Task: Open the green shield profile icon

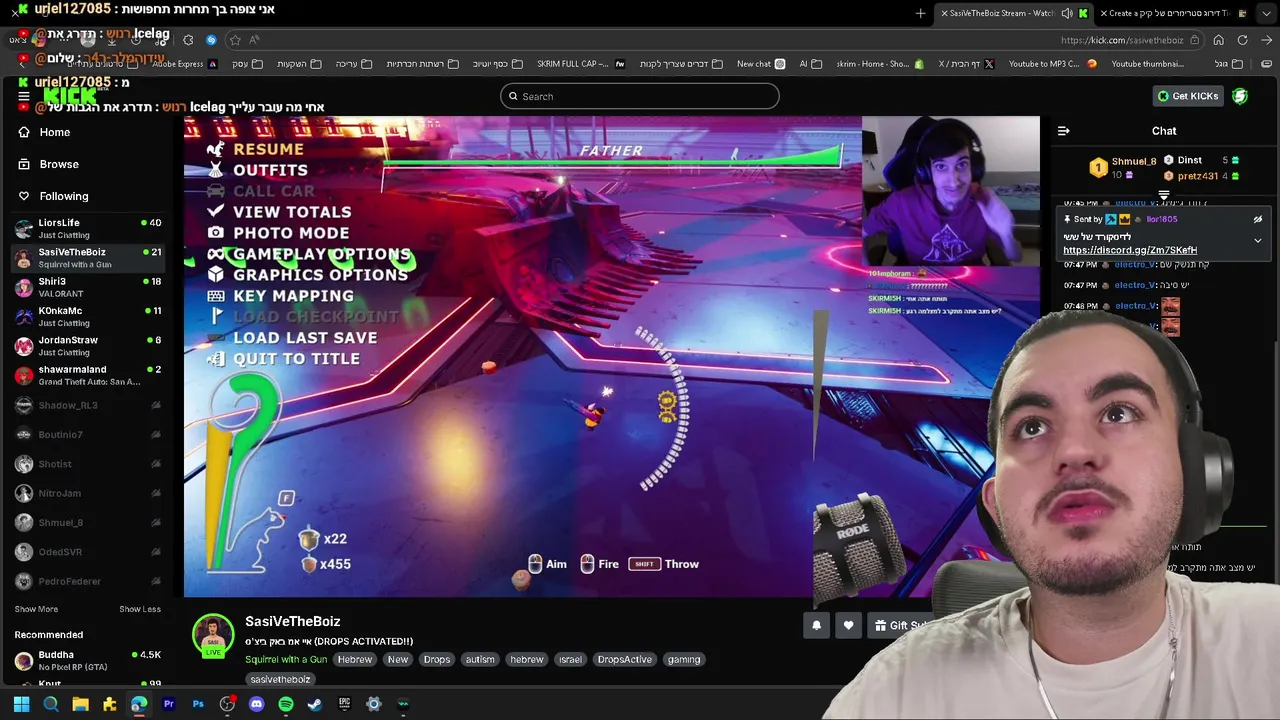Action: coord(1240,96)
